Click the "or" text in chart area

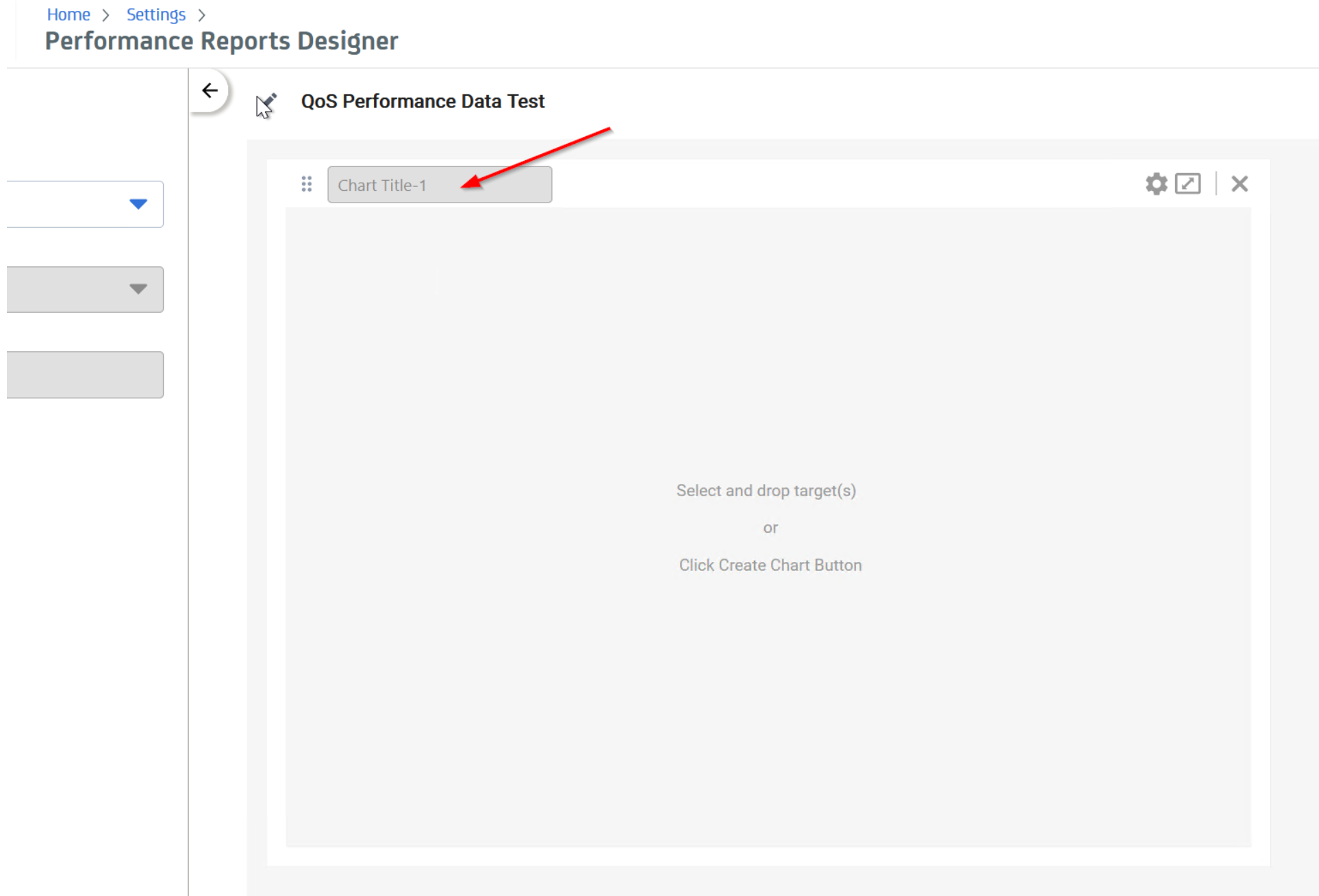pos(770,528)
